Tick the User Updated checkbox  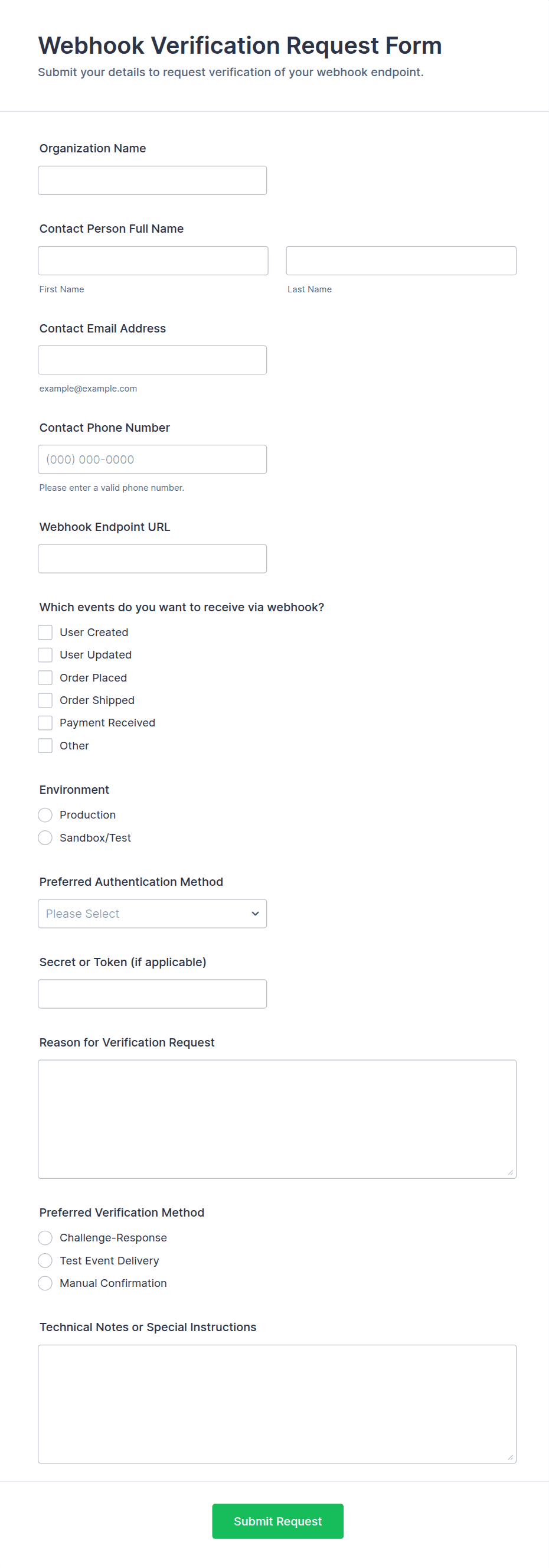(x=45, y=655)
